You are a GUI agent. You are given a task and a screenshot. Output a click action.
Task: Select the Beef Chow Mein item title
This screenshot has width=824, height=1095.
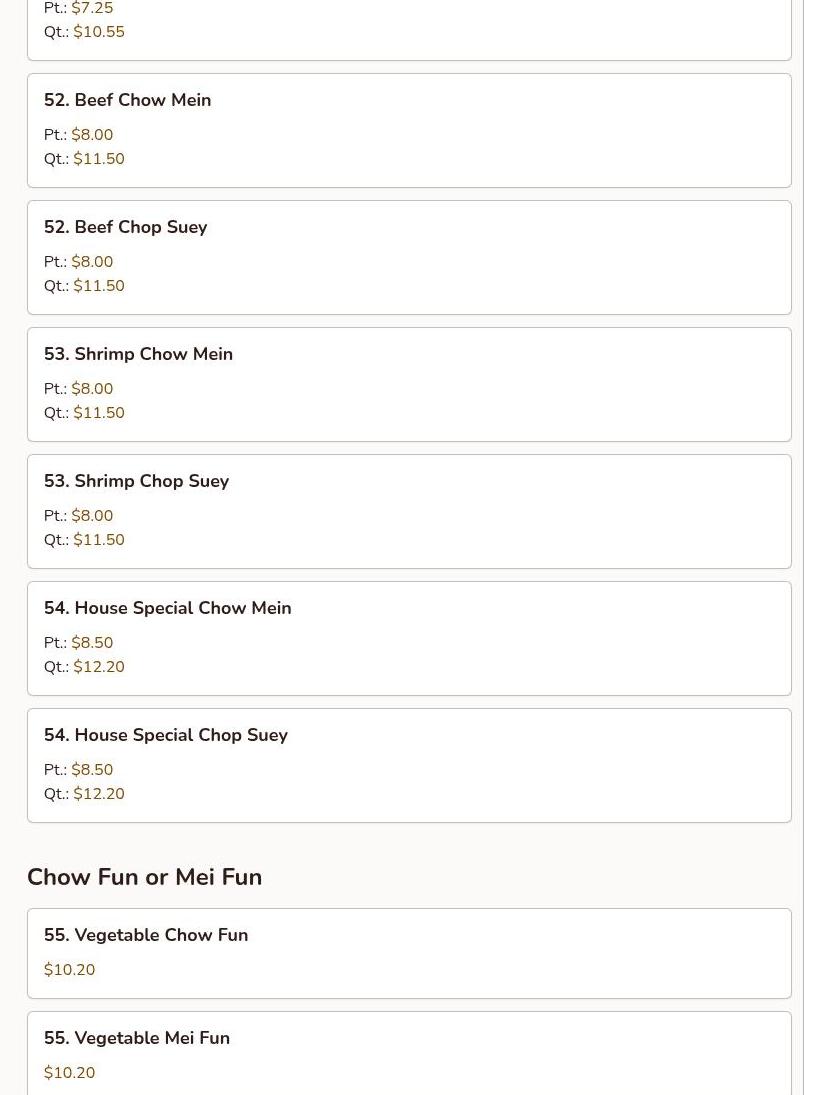(127, 100)
